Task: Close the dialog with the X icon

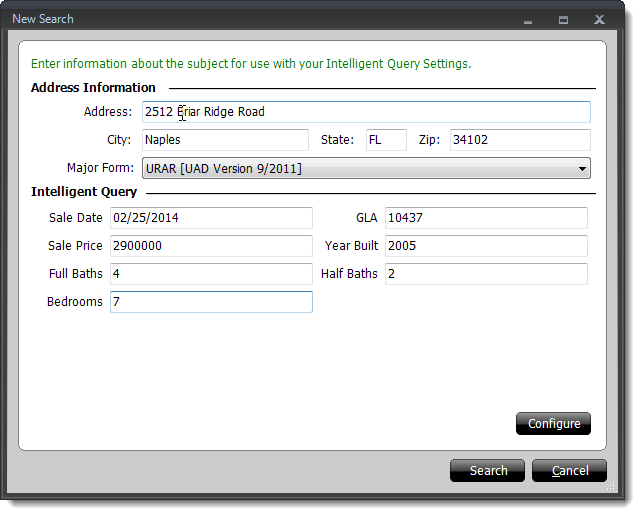Action: (x=599, y=20)
